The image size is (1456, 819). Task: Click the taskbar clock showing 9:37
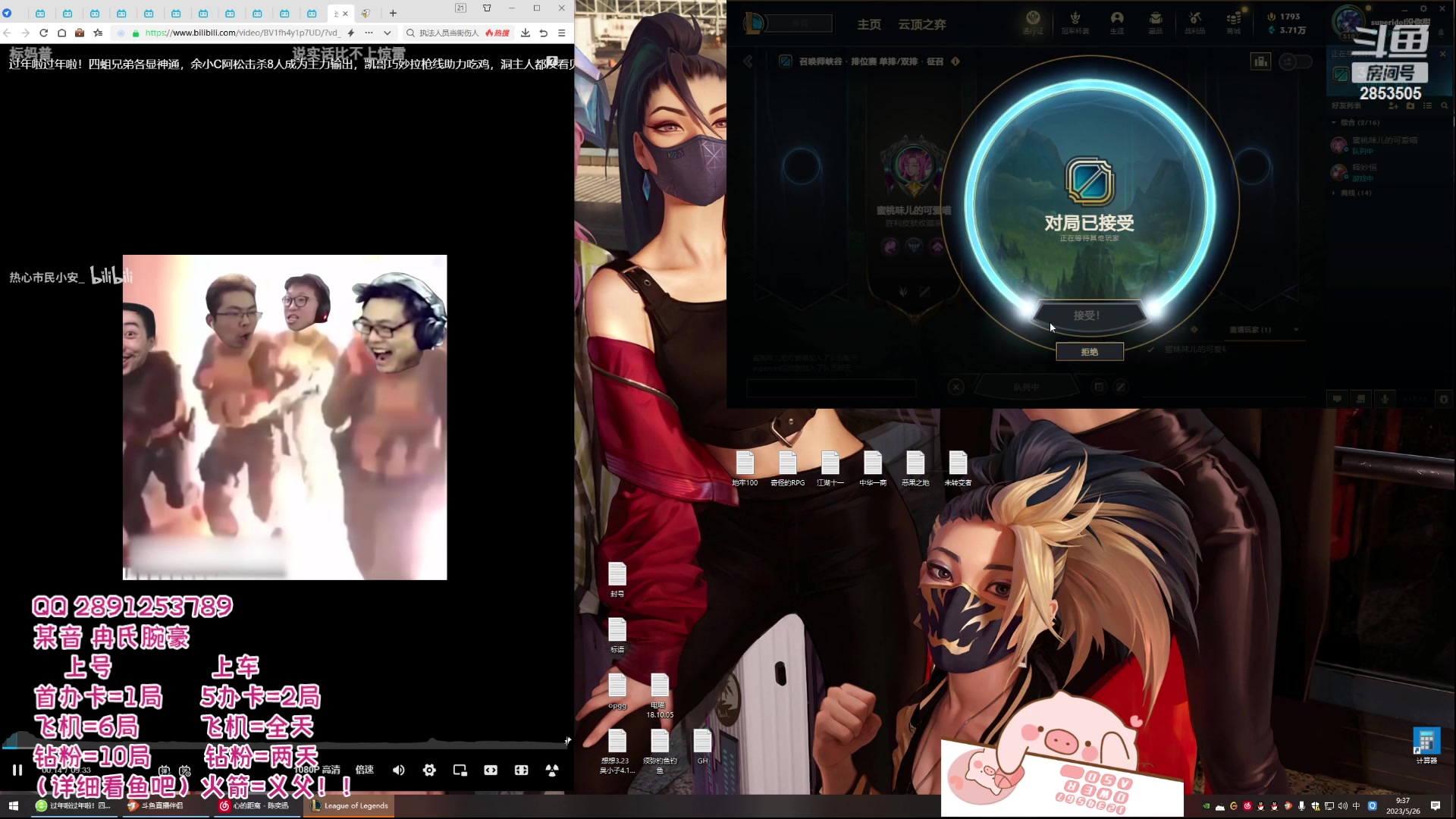click(x=1403, y=805)
